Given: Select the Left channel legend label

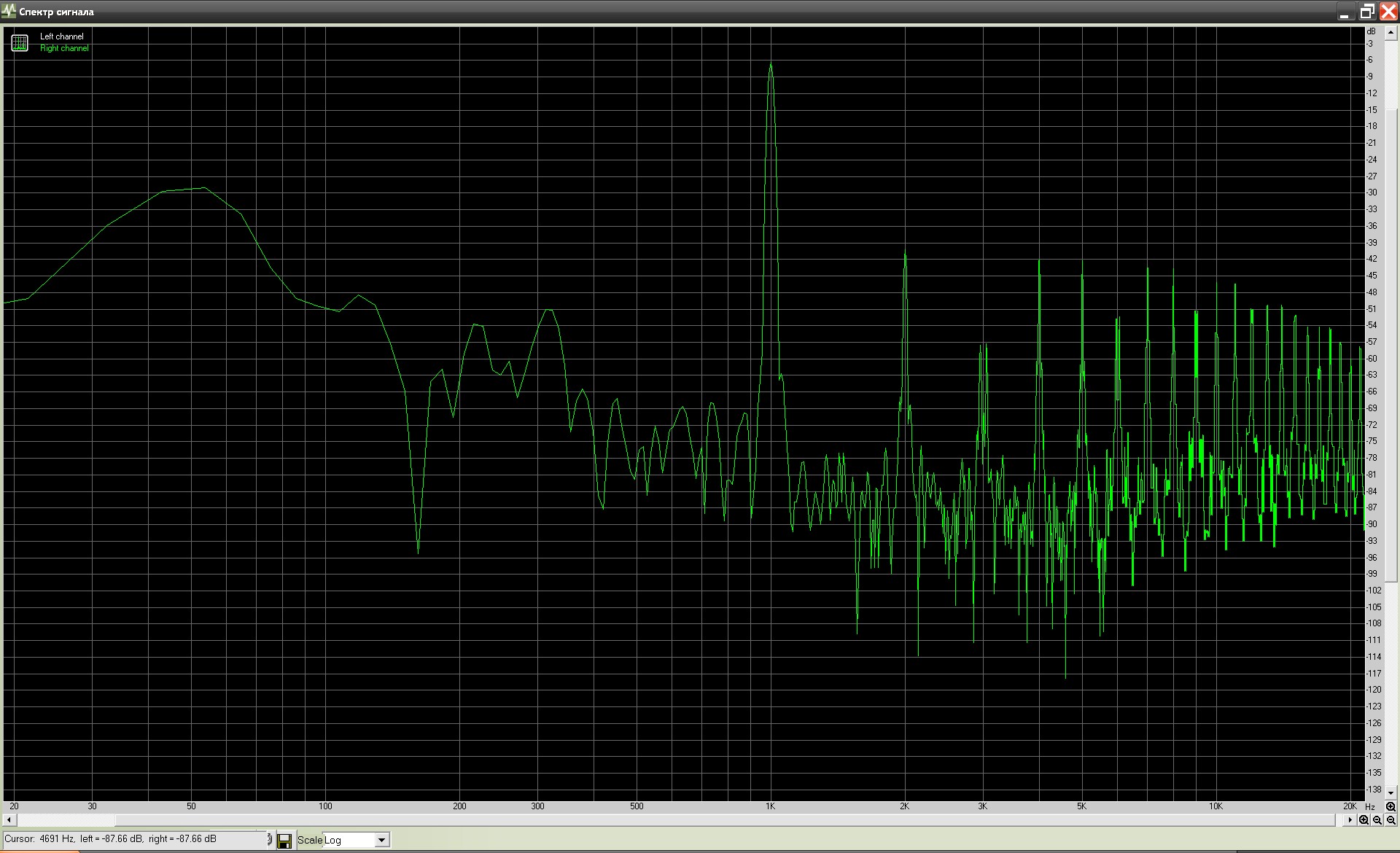Looking at the screenshot, I should coord(62,36).
